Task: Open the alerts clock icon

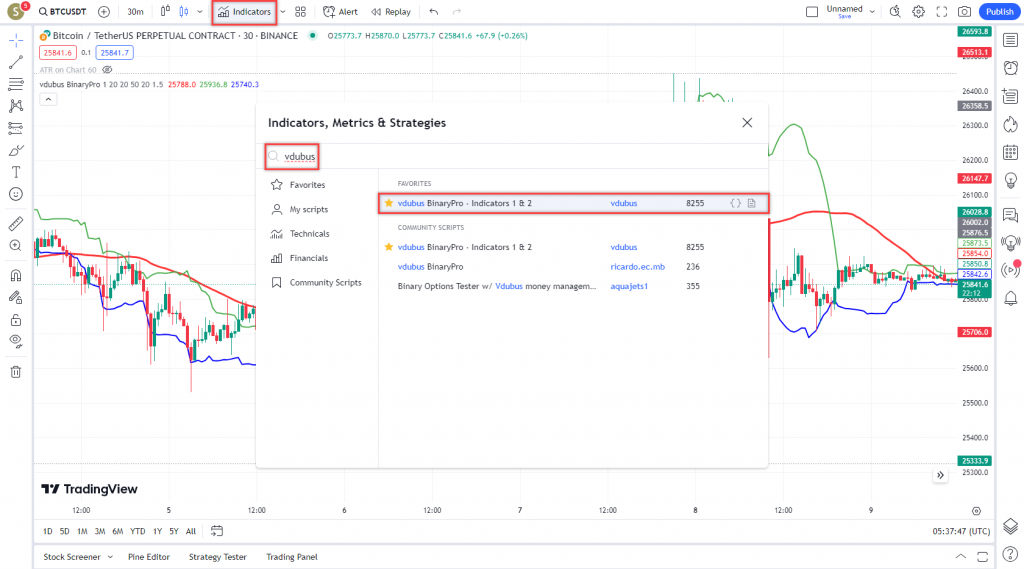Action: point(1010,68)
